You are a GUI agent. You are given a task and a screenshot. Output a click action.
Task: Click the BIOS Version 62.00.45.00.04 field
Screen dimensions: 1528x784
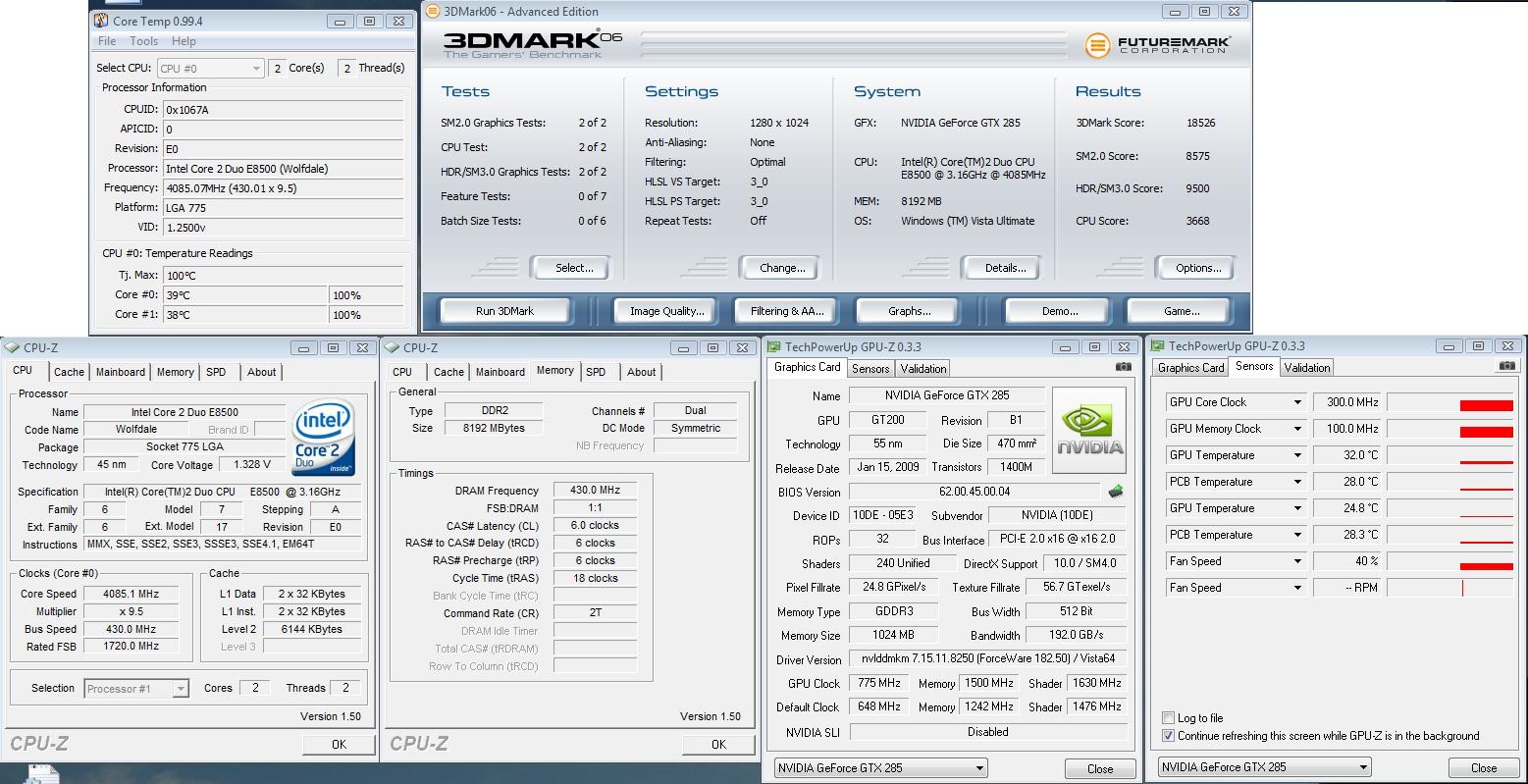click(x=974, y=492)
